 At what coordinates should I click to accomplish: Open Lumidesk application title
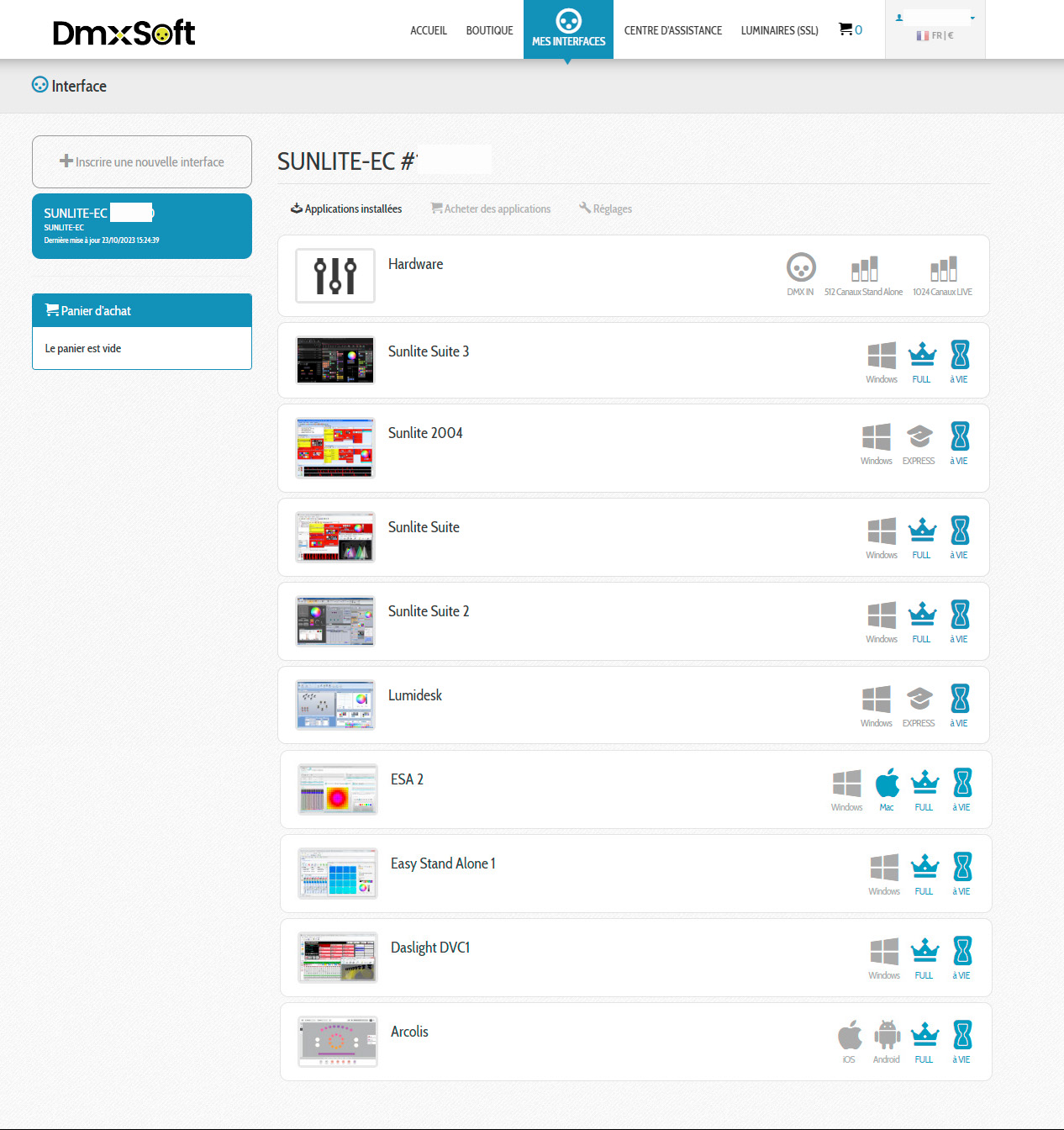[x=415, y=695]
